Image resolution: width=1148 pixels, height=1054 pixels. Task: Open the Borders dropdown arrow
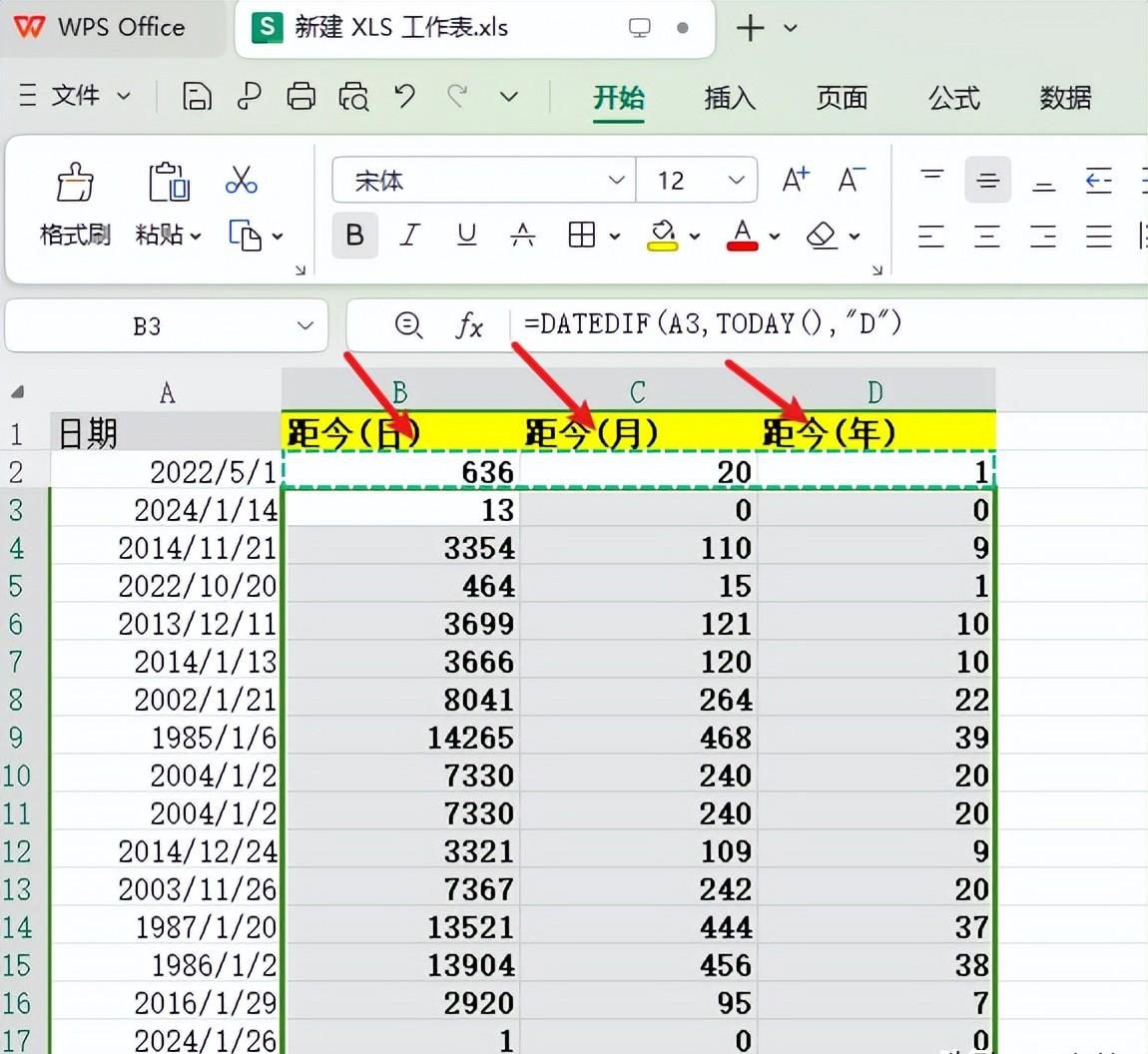[614, 236]
